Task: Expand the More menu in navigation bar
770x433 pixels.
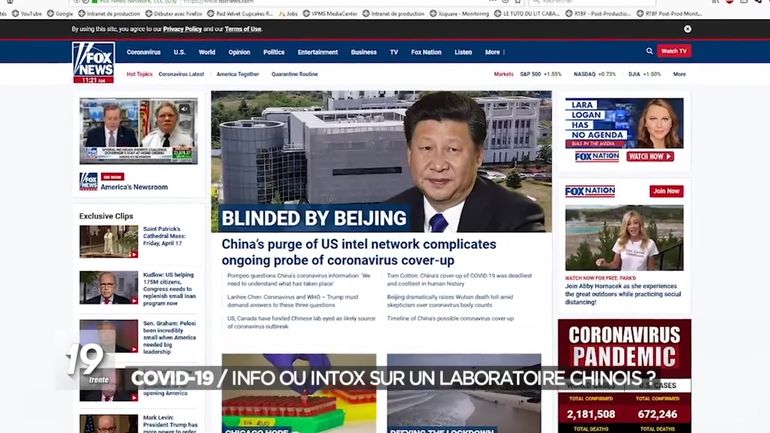Action: pos(495,52)
